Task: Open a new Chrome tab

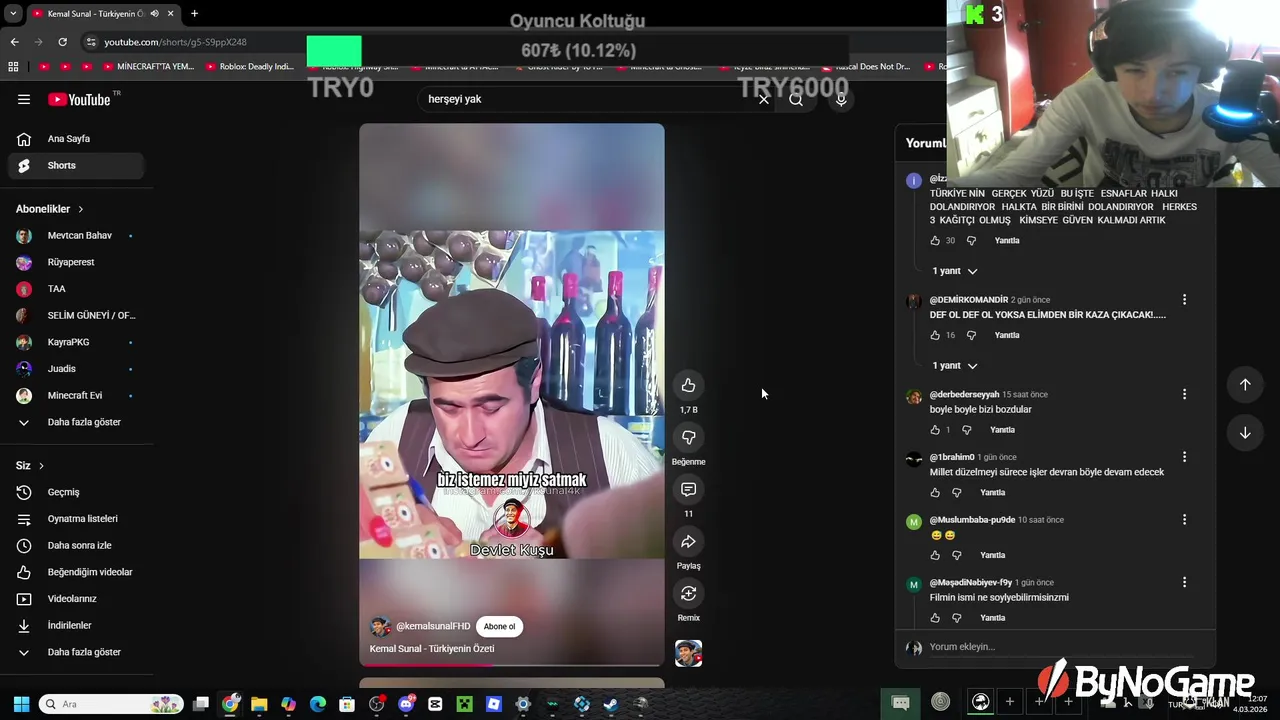Action: point(194,14)
